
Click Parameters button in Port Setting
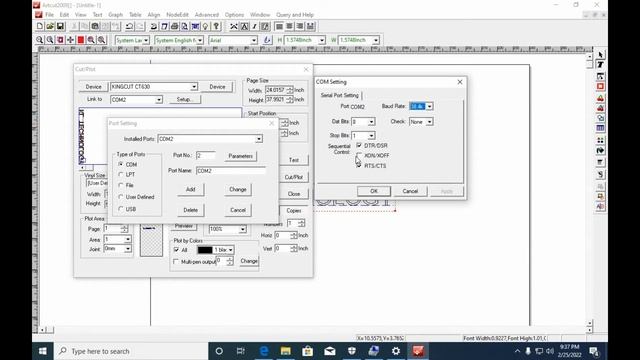[x=240, y=156]
